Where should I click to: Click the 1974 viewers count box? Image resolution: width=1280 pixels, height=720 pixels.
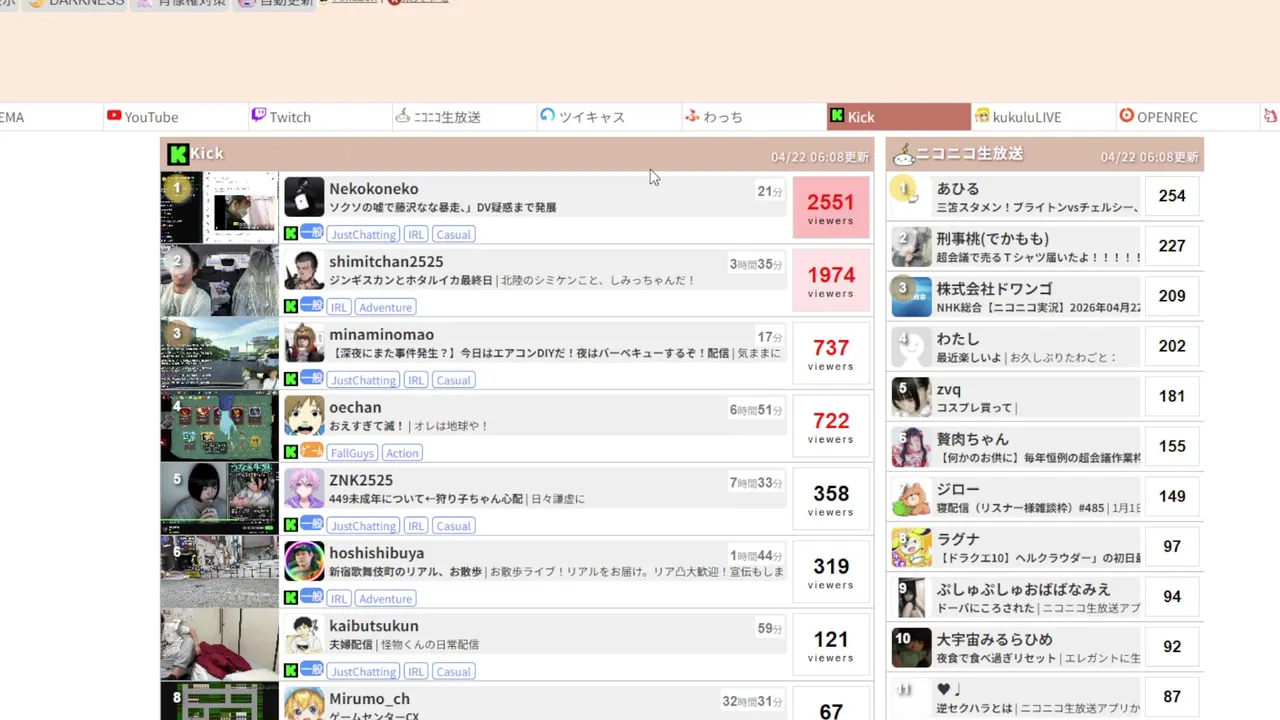coord(831,281)
